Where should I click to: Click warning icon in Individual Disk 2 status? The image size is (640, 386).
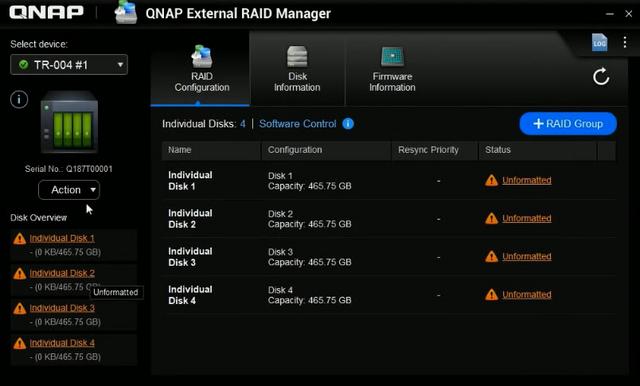[x=491, y=218]
